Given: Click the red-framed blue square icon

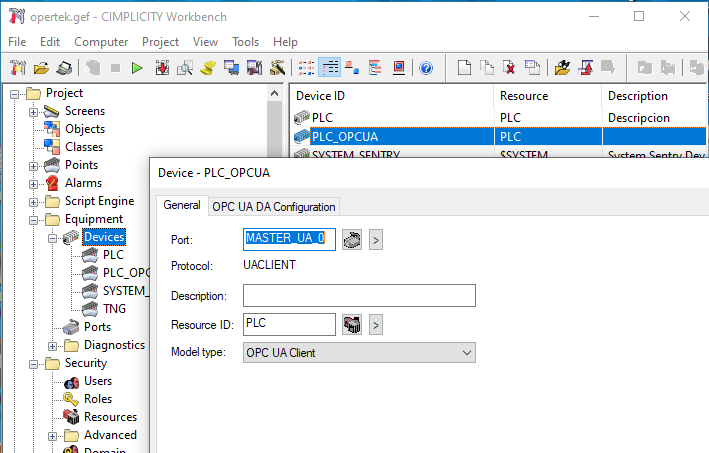Looking at the screenshot, I should 399,68.
